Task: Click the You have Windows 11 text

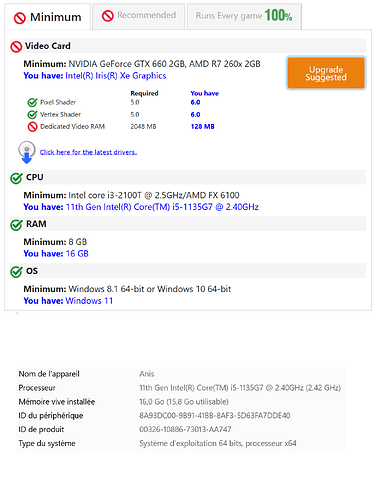Action: 68,301
